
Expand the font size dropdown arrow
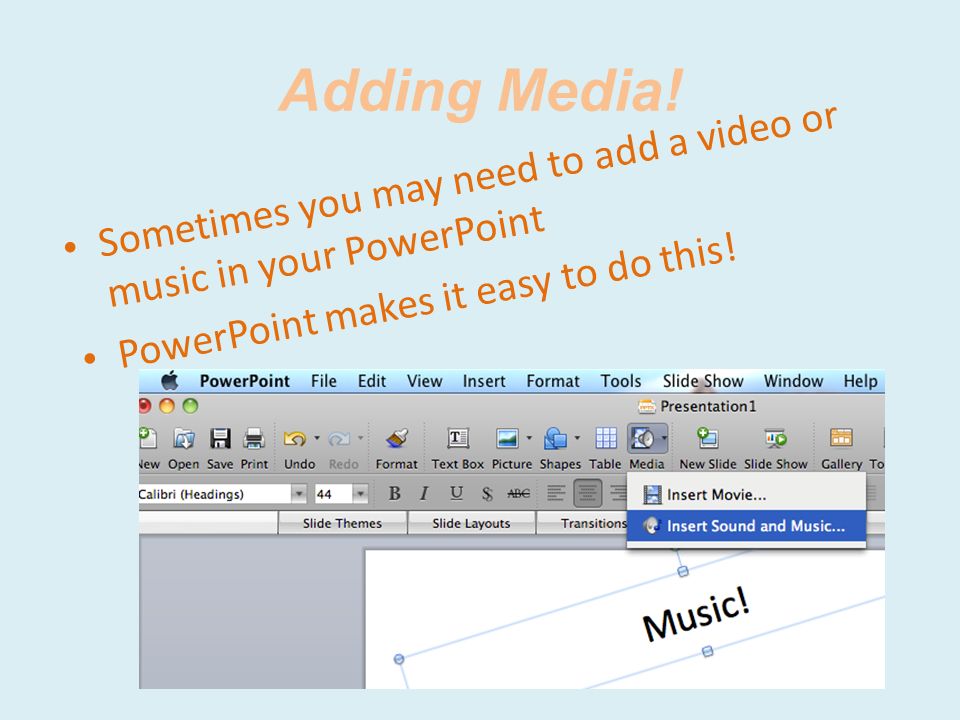pos(361,493)
